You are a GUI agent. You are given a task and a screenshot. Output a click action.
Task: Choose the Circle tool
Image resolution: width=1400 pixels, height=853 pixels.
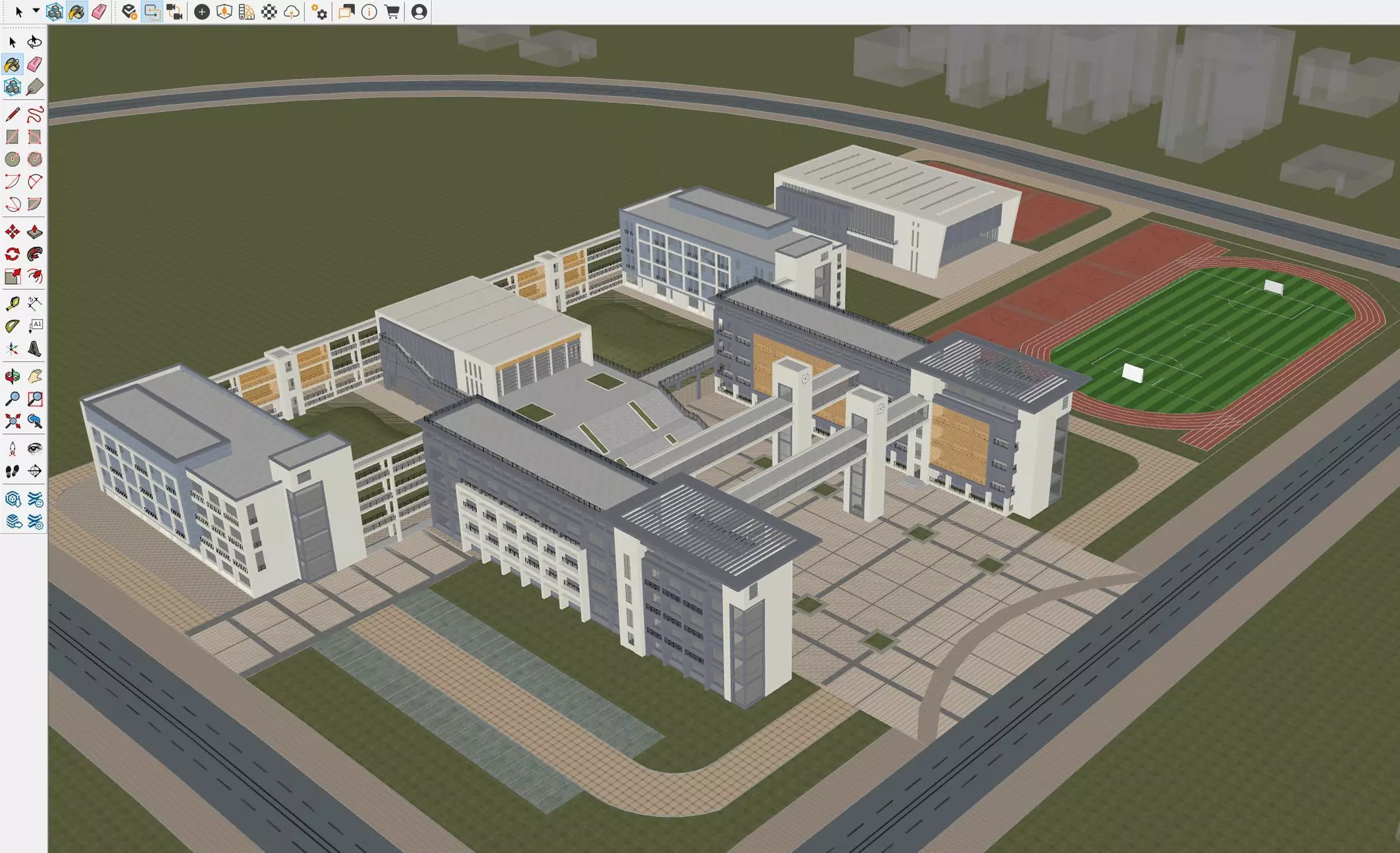13,159
